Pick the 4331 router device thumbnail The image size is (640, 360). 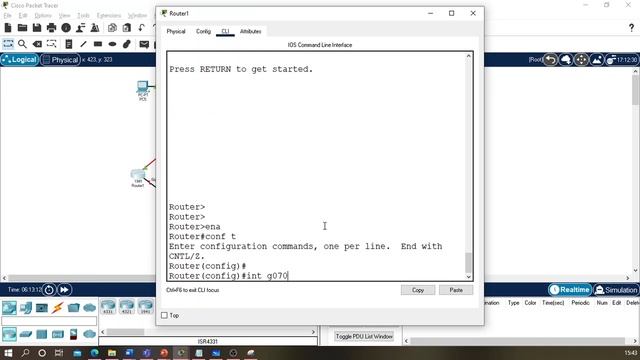(108, 306)
